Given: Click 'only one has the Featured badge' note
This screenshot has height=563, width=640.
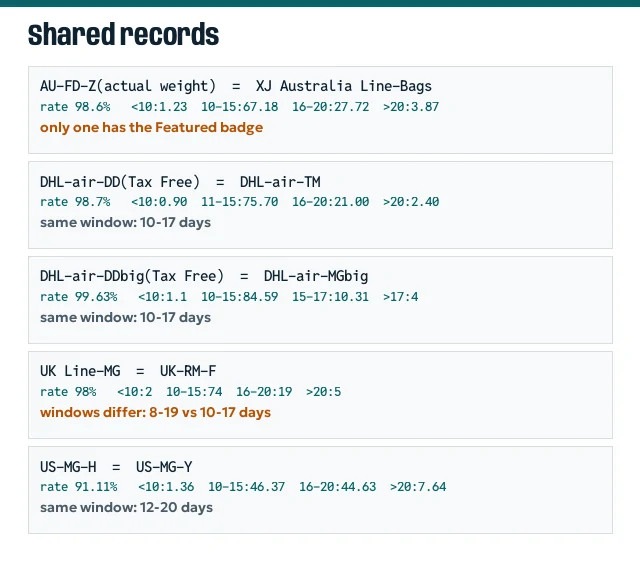Looking at the screenshot, I should [151, 128].
